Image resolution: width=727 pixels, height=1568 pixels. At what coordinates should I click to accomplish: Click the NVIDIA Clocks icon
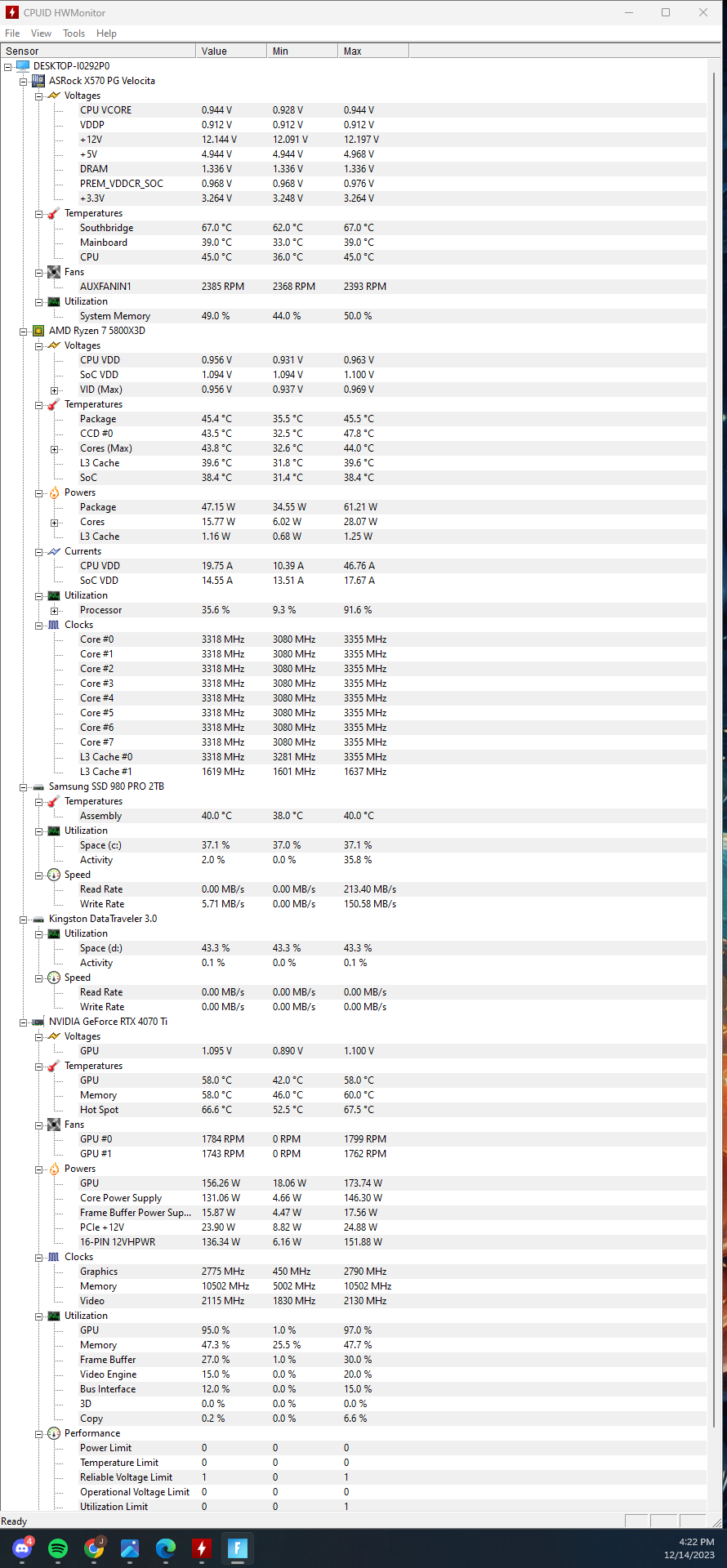[x=54, y=1257]
